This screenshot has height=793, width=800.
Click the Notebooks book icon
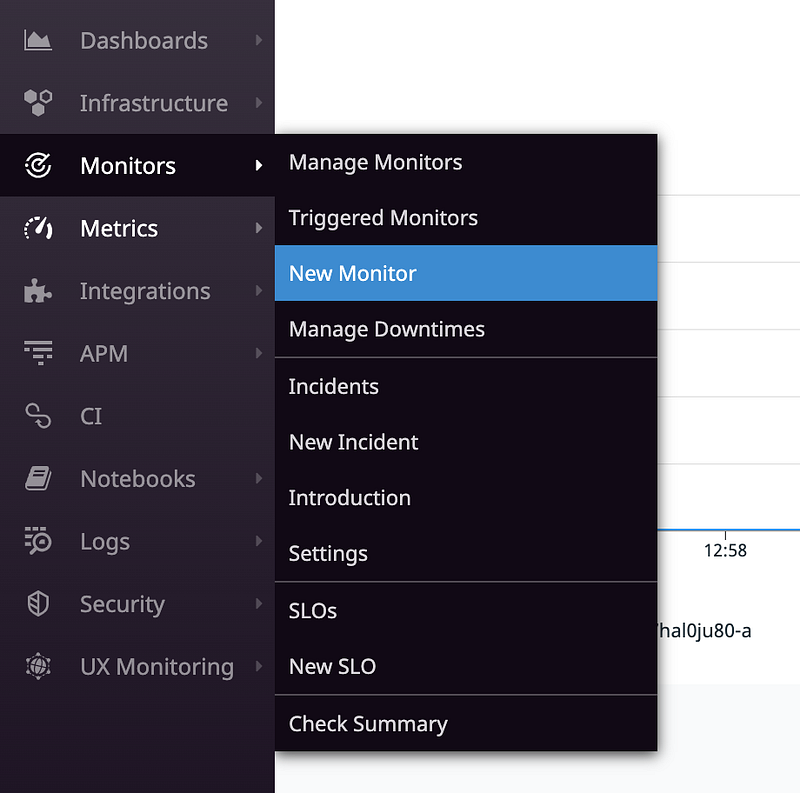[38, 479]
